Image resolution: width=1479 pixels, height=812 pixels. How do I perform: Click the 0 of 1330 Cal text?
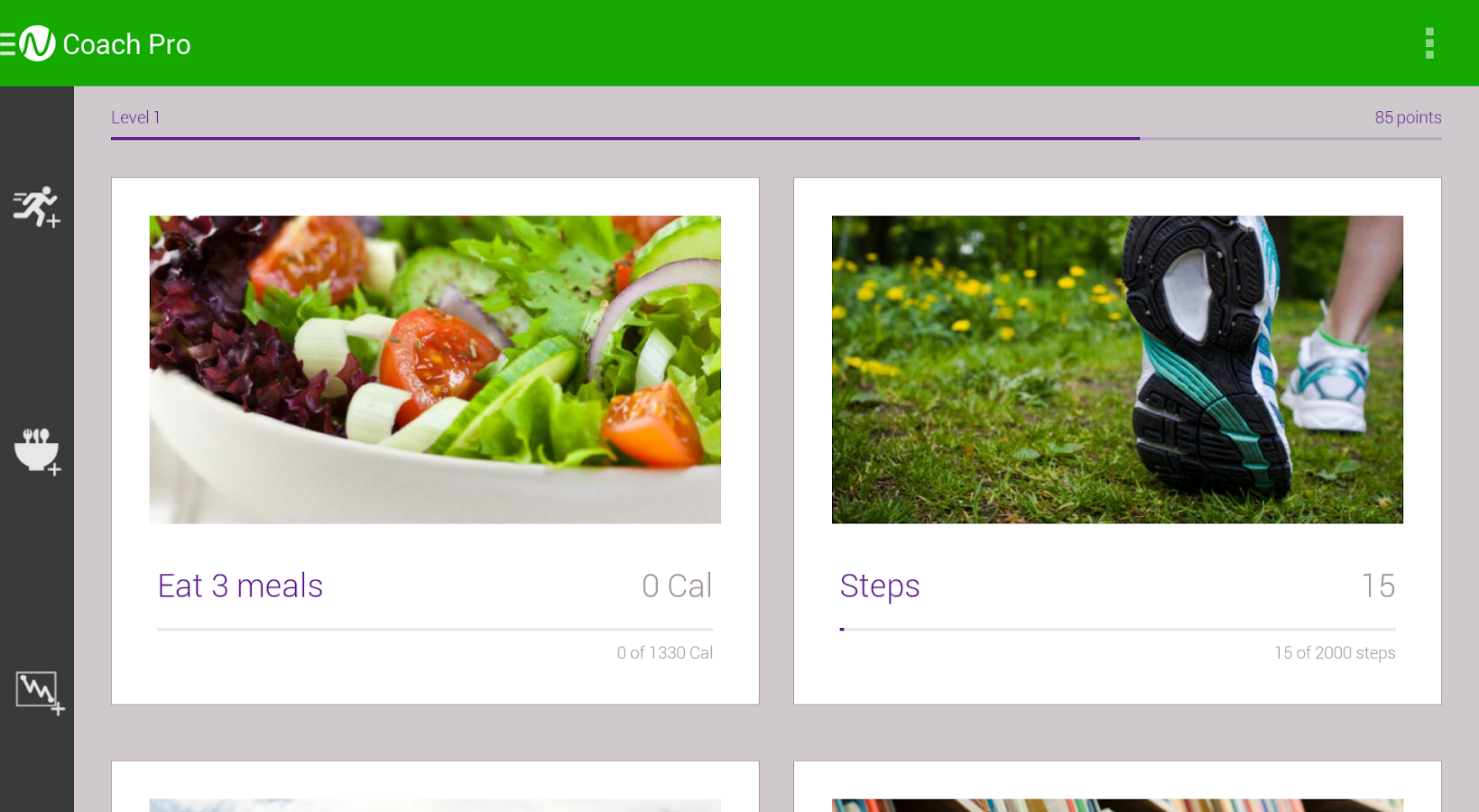[665, 652]
